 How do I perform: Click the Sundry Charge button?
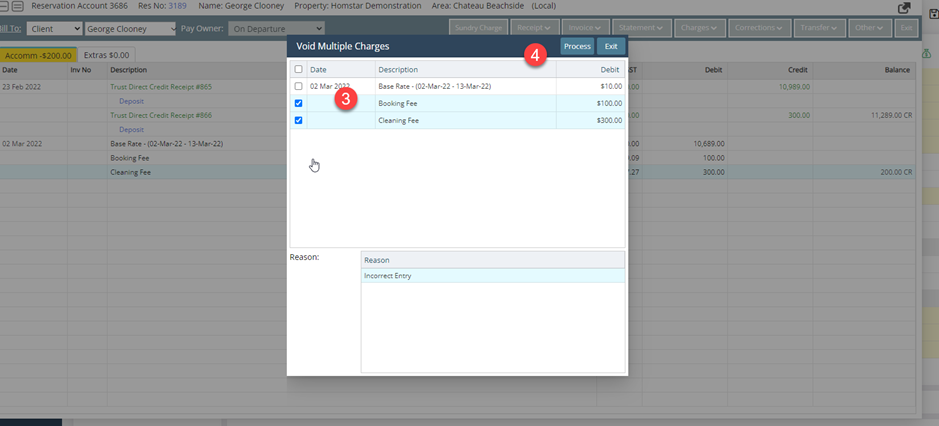[477, 28]
